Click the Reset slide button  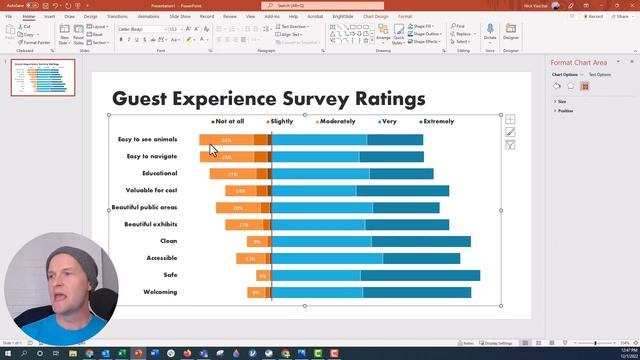pos(95,35)
